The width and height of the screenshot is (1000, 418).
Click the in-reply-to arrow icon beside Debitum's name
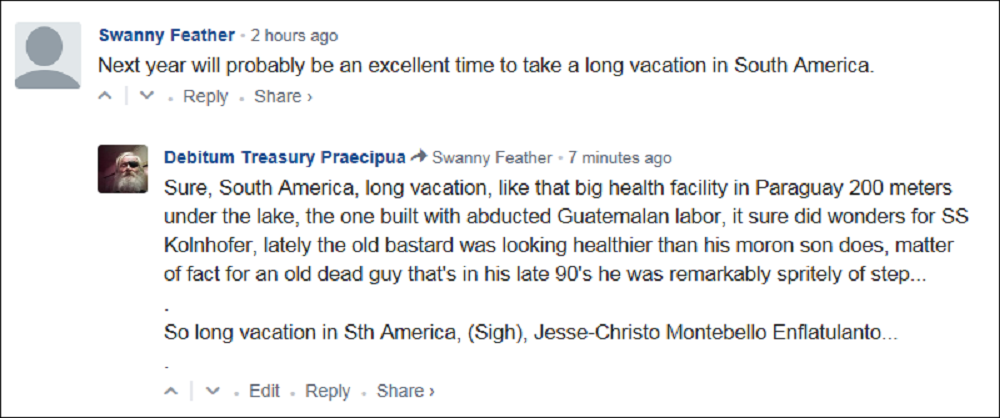[x=419, y=157]
